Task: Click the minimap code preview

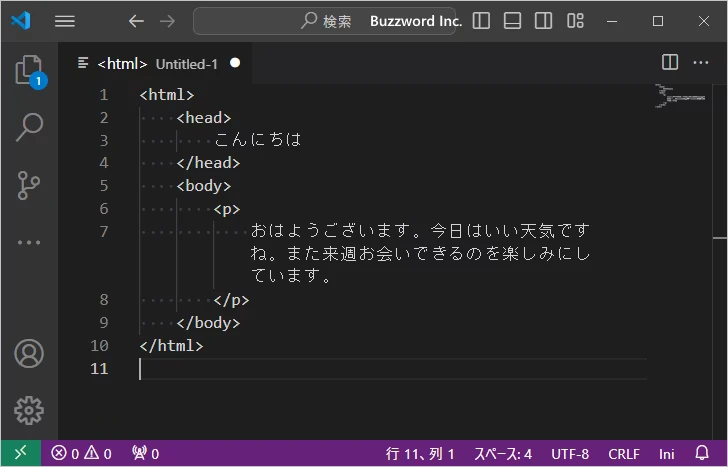Action: [x=680, y=96]
